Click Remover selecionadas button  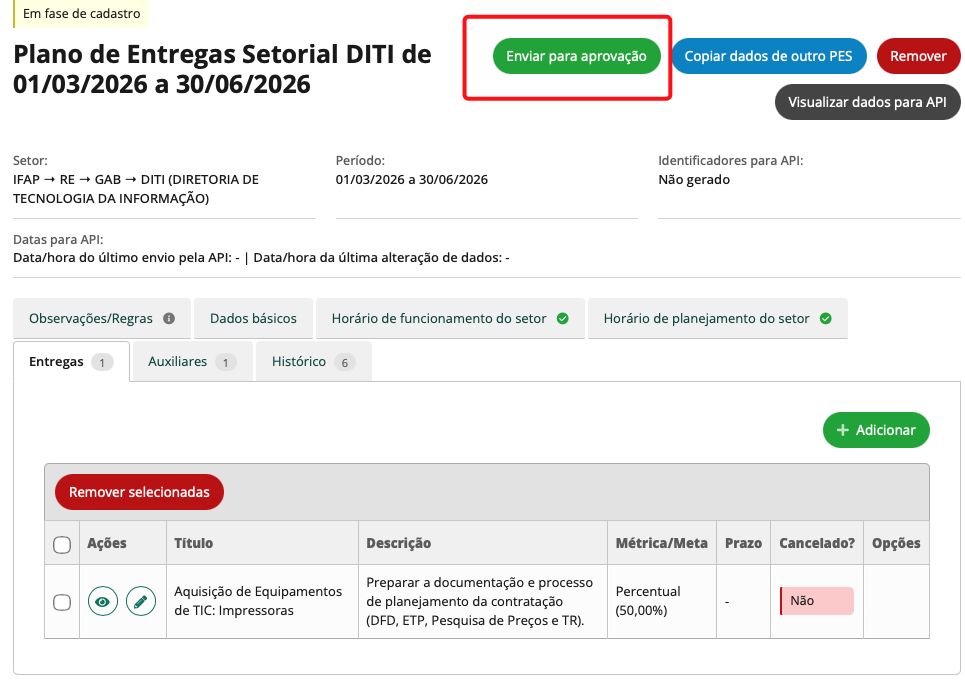pos(139,492)
